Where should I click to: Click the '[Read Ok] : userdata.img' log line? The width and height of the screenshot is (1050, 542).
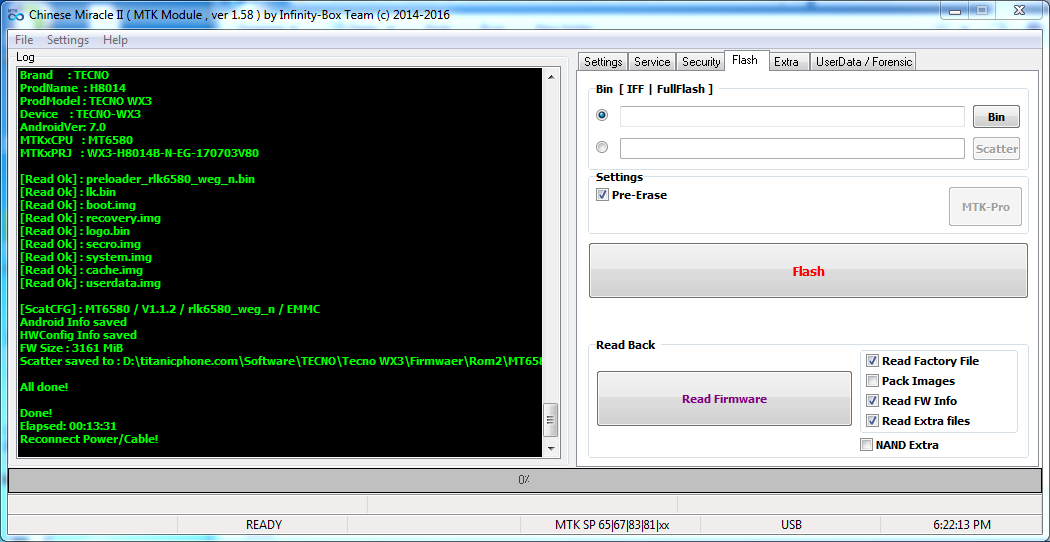90,283
